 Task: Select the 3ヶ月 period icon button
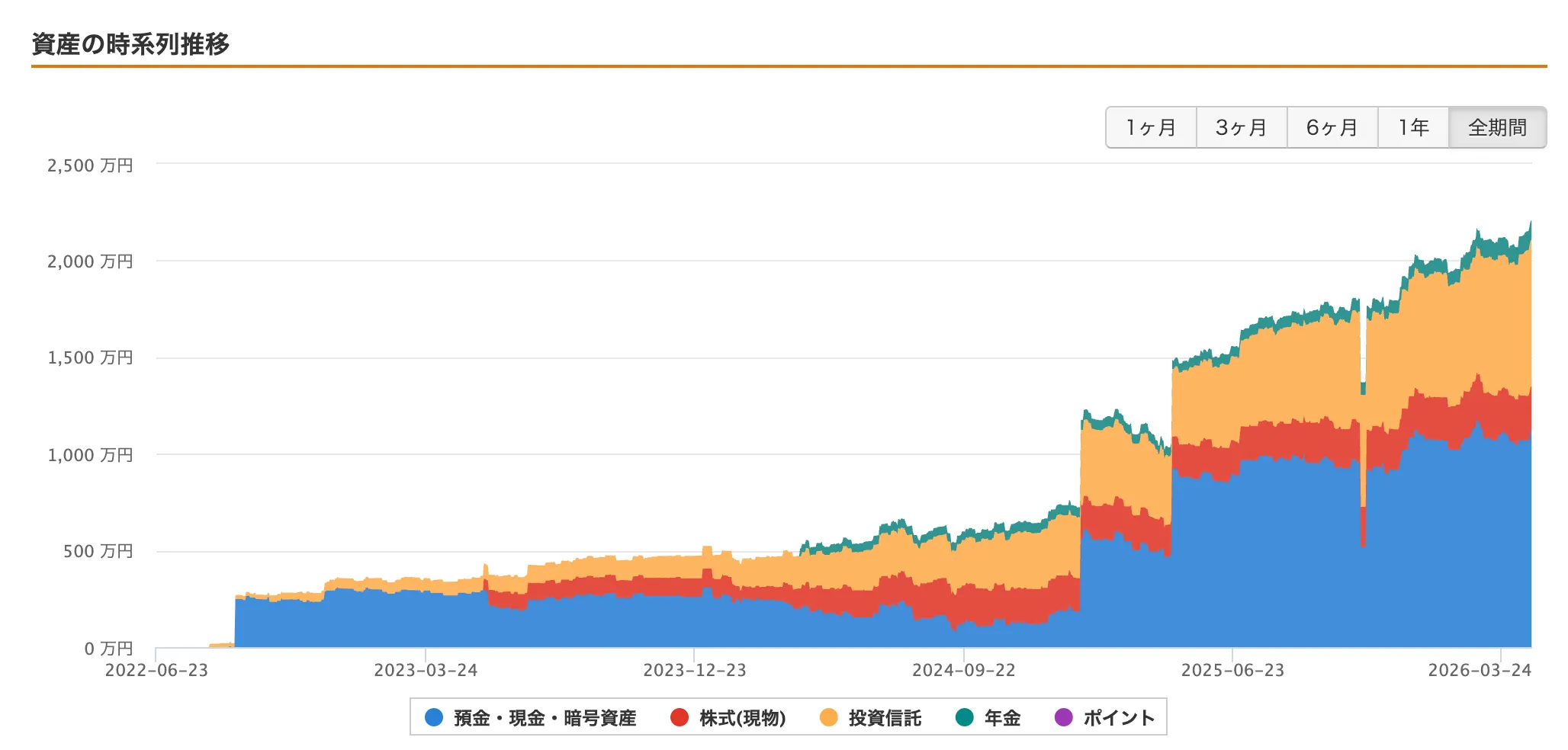point(1240,127)
